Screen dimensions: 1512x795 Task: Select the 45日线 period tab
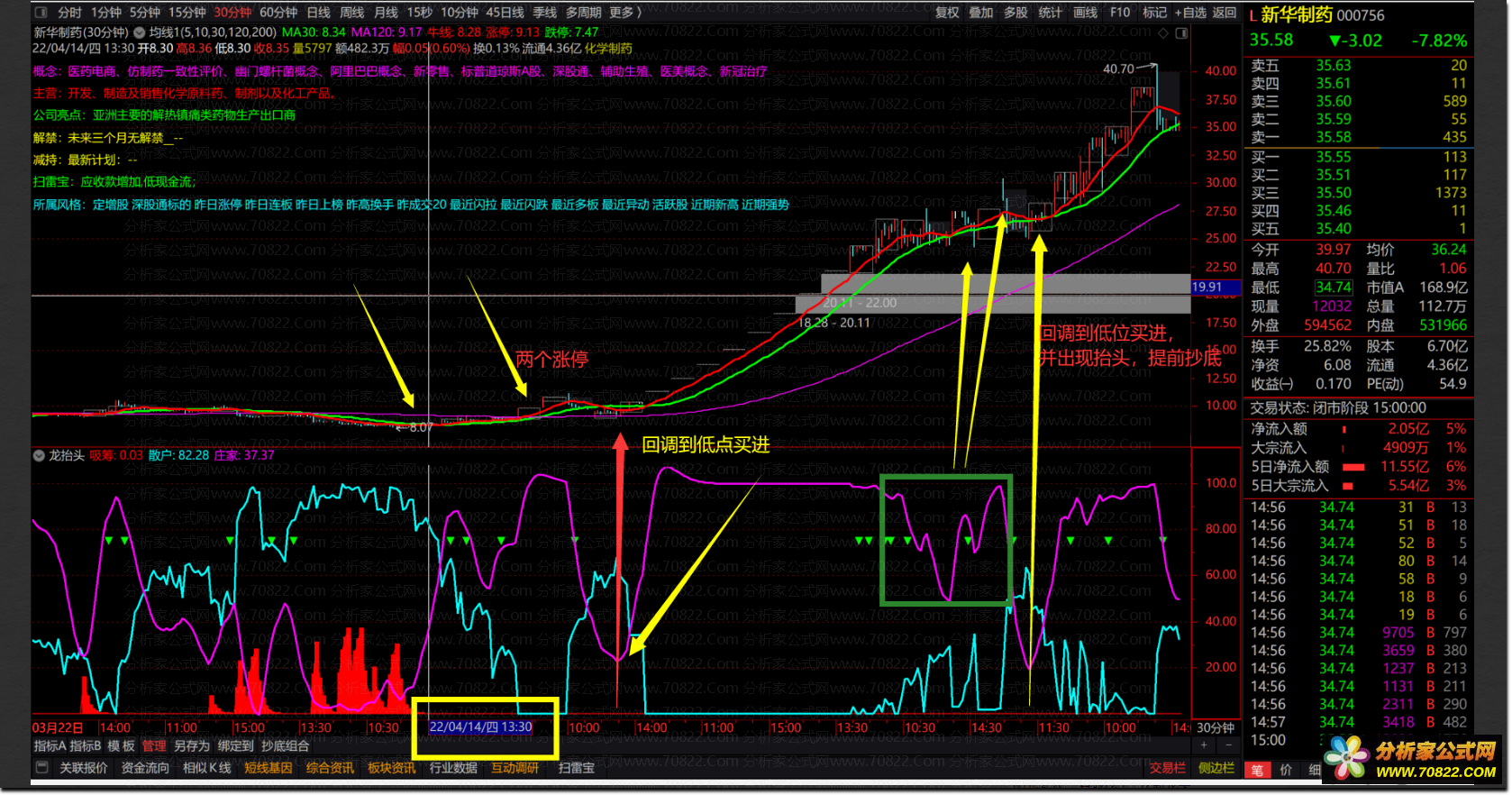pos(506,13)
